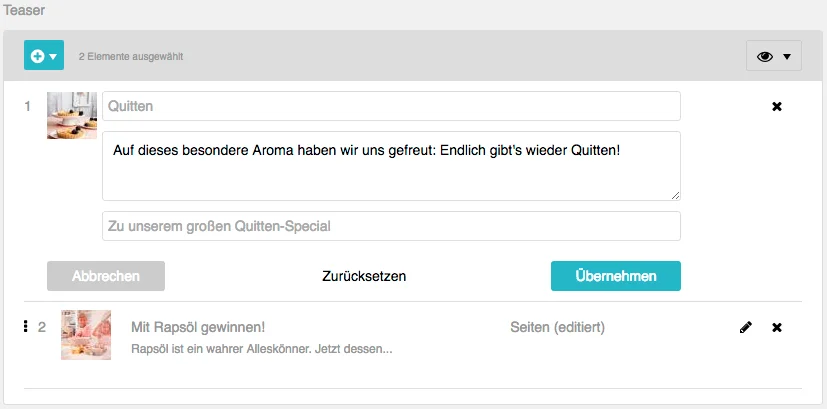Grab the drag handle of item 2

point(26,326)
